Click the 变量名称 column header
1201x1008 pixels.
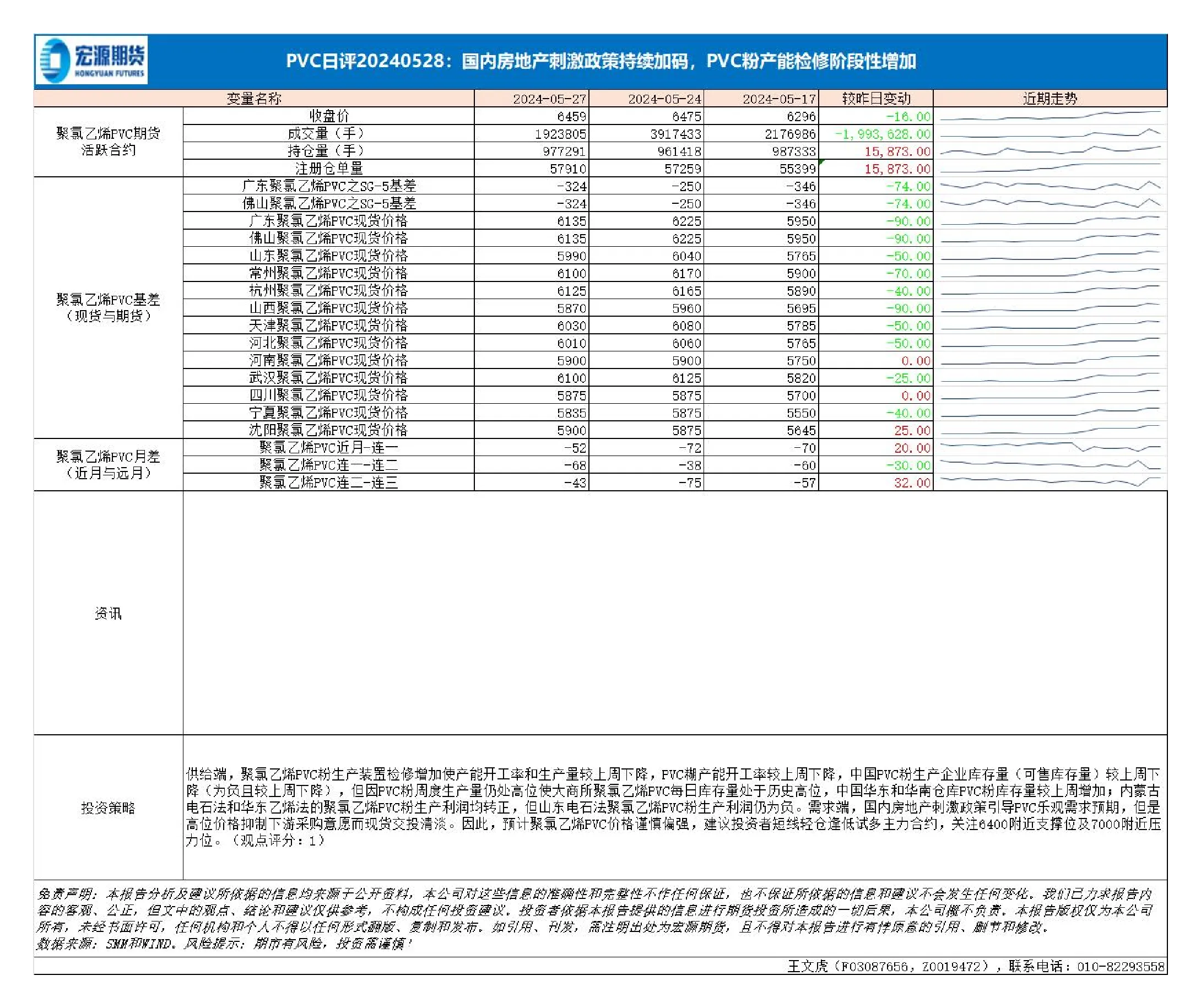[254, 99]
